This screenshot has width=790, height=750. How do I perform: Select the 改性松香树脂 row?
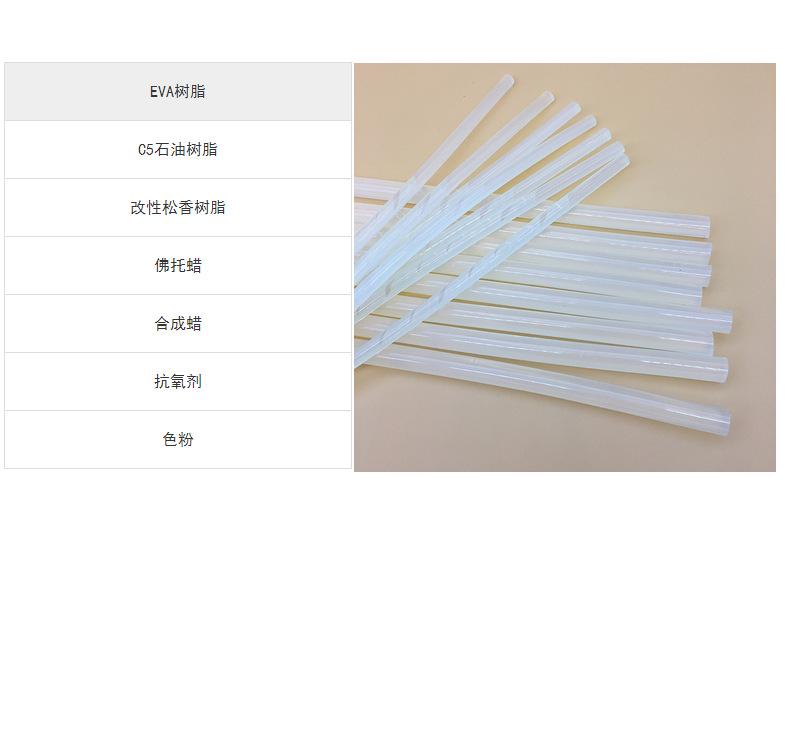(x=178, y=208)
